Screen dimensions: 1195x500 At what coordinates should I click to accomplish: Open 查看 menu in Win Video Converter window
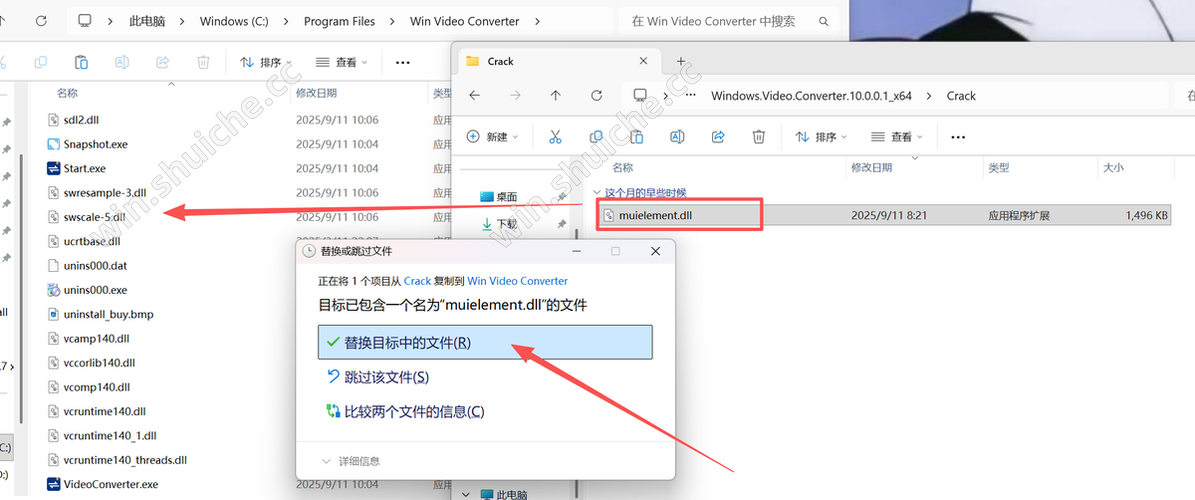(341, 62)
